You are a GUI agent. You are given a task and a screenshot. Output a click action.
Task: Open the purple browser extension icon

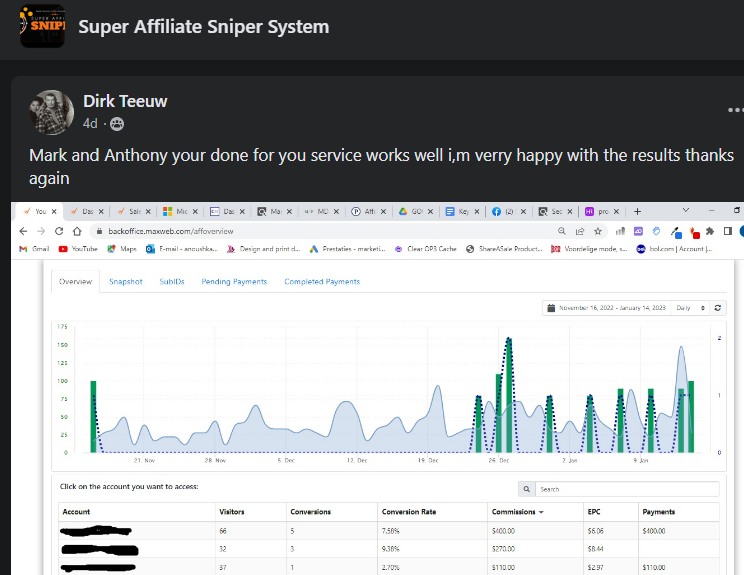(x=638, y=231)
